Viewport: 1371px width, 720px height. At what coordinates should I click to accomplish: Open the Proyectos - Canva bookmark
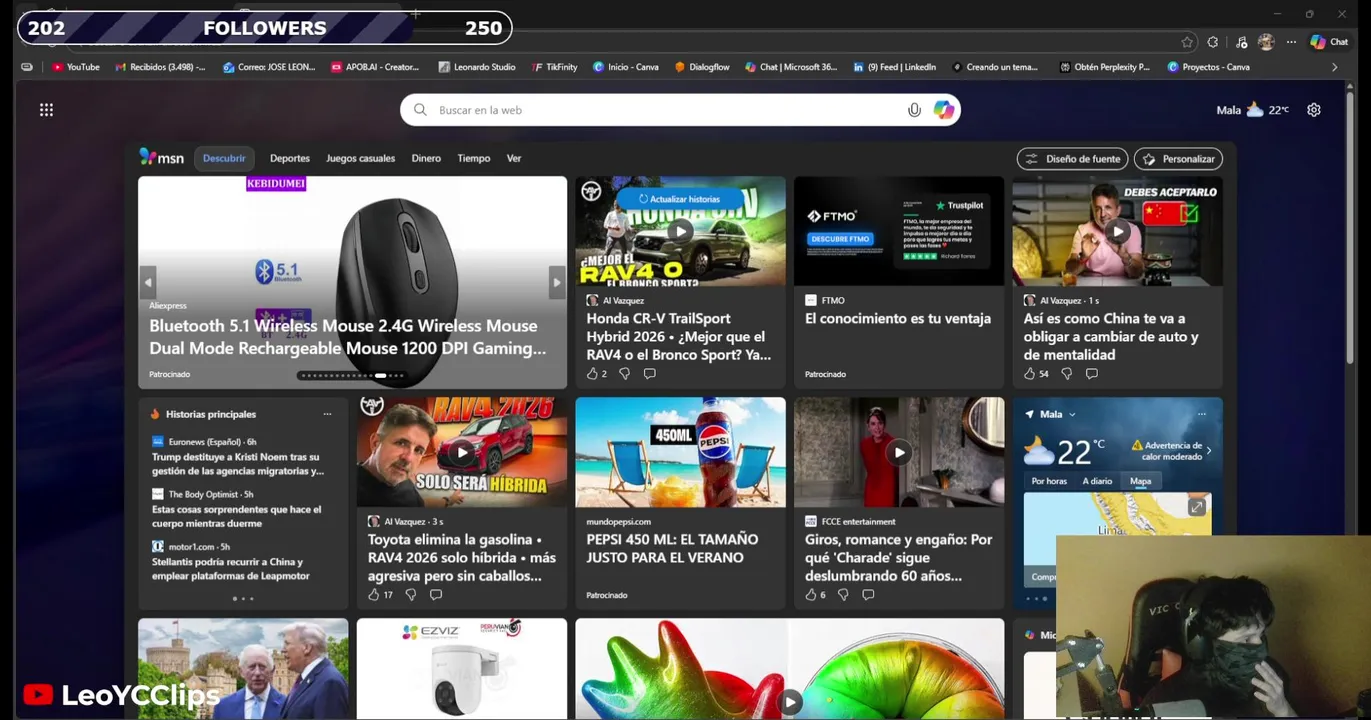(1209, 67)
